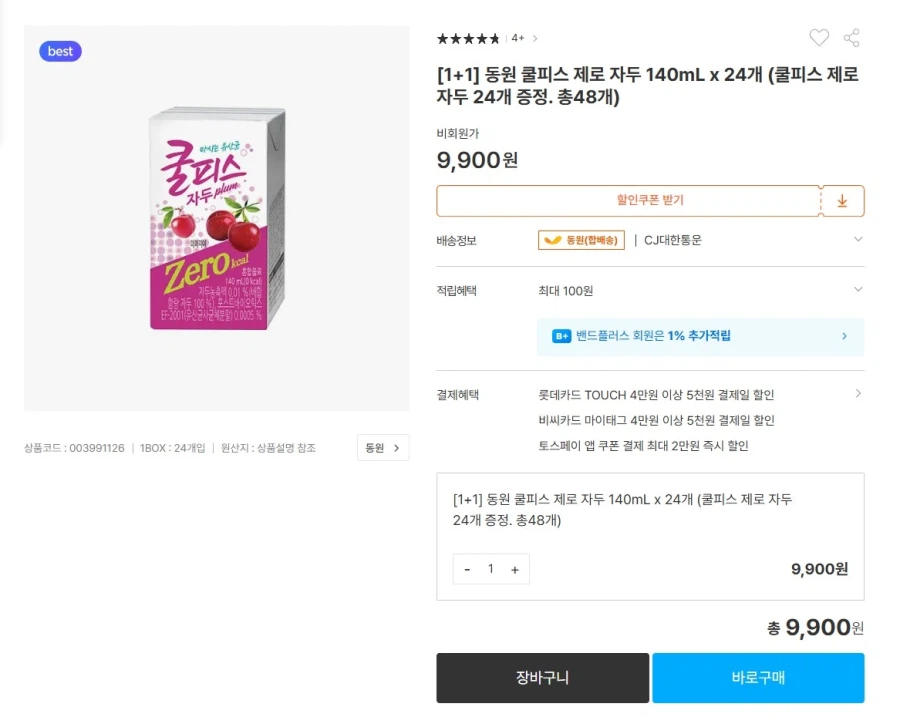
Task: Expand the 배송정보 delivery info section
Action: pyautogui.click(x=857, y=239)
